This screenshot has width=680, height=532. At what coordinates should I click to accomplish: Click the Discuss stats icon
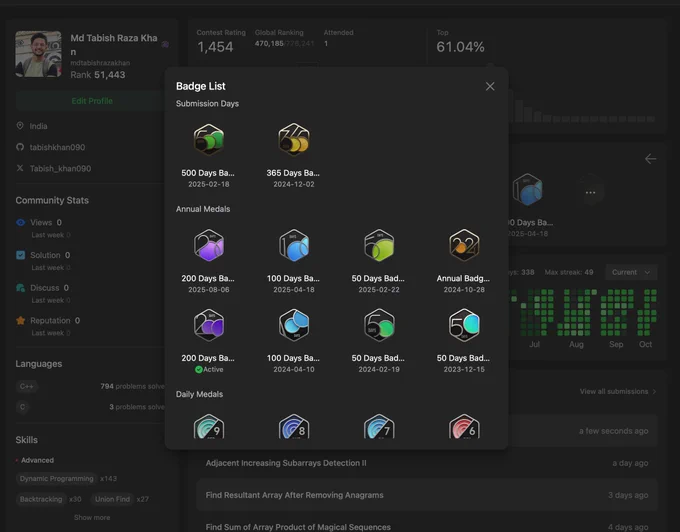click(x=20, y=288)
